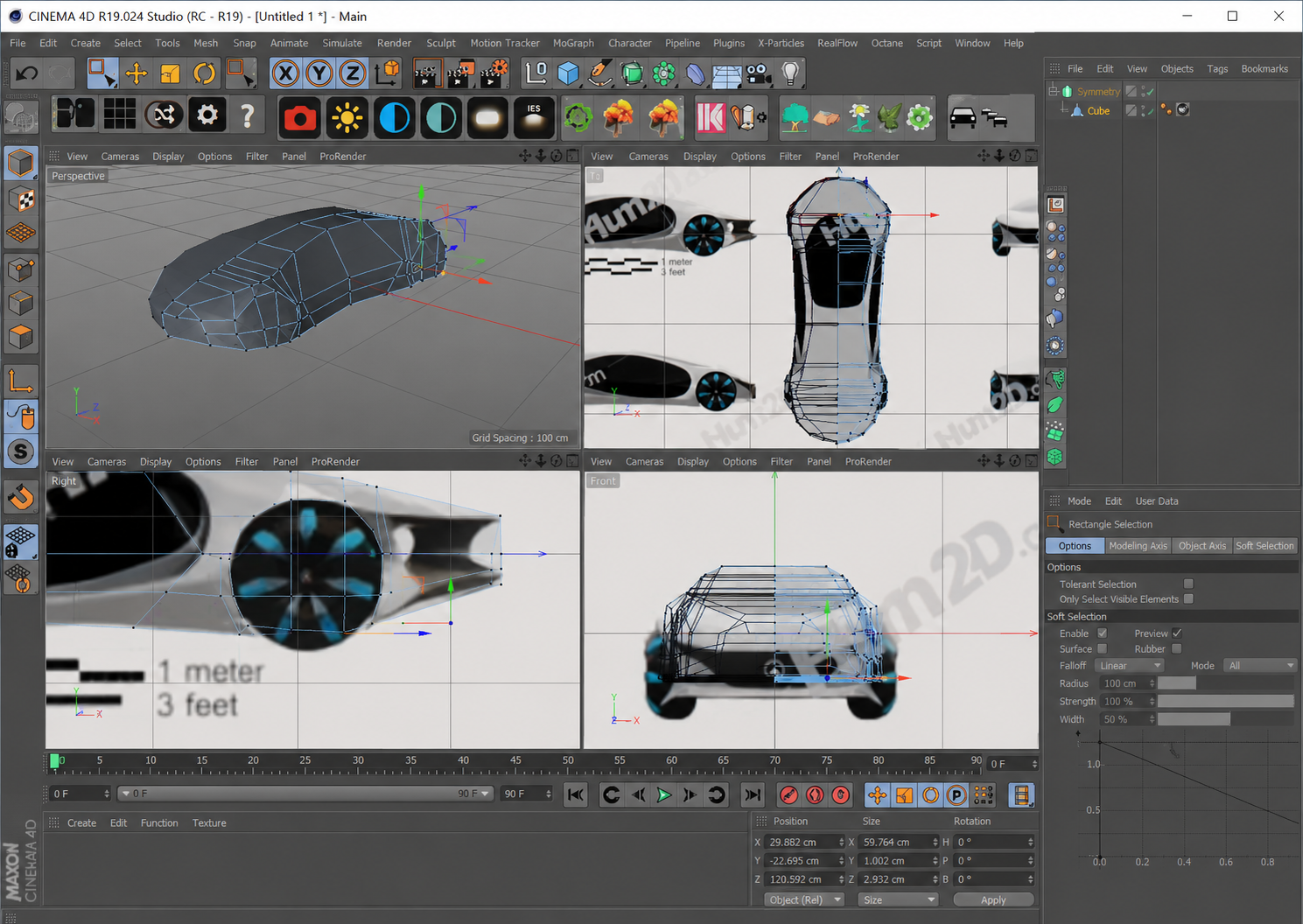Click the car icon in toolbar

click(963, 116)
